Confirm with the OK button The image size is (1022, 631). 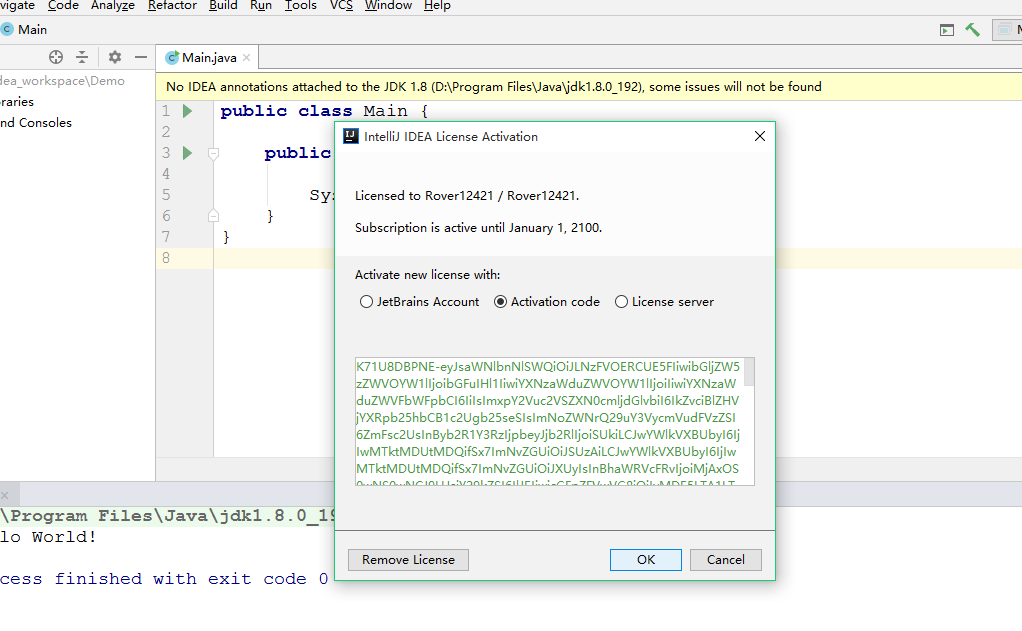(x=646, y=560)
